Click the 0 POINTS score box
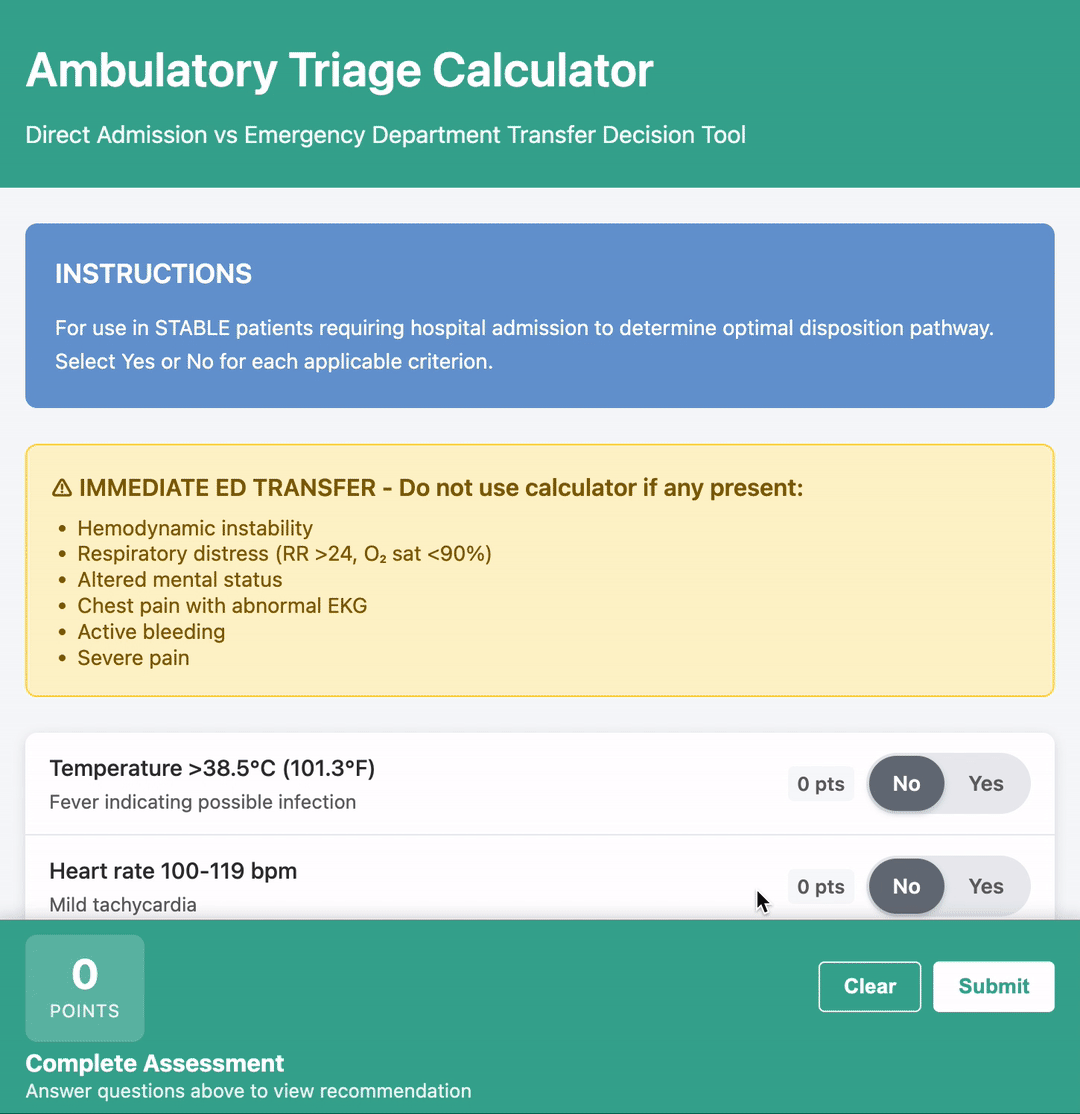Image resolution: width=1080 pixels, height=1114 pixels. coord(85,988)
